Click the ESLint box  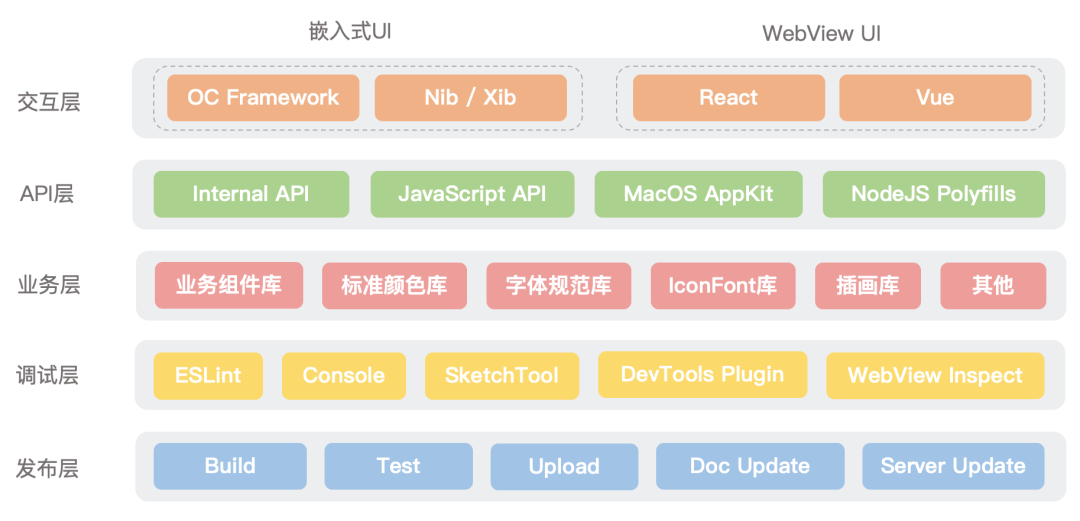pos(208,376)
